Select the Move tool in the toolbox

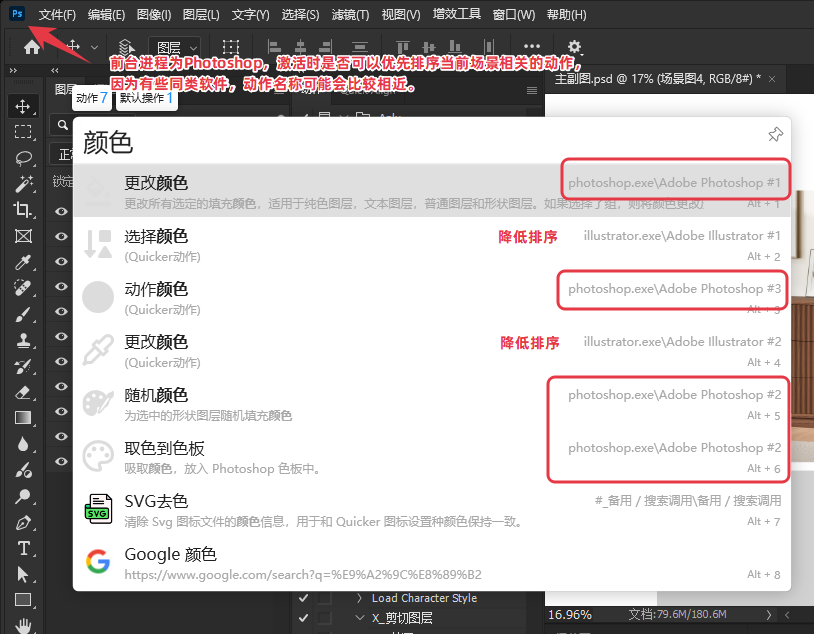pos(23,106)
